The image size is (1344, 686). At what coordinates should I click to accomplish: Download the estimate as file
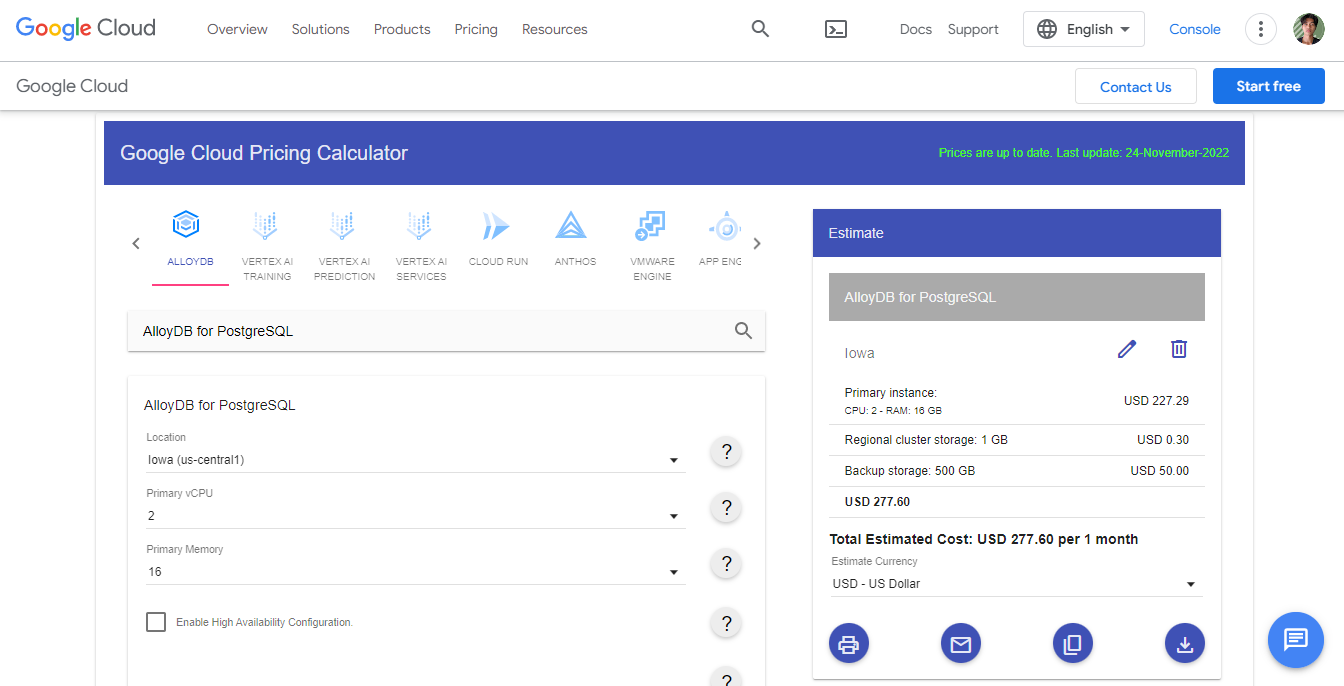point(1185,644)
